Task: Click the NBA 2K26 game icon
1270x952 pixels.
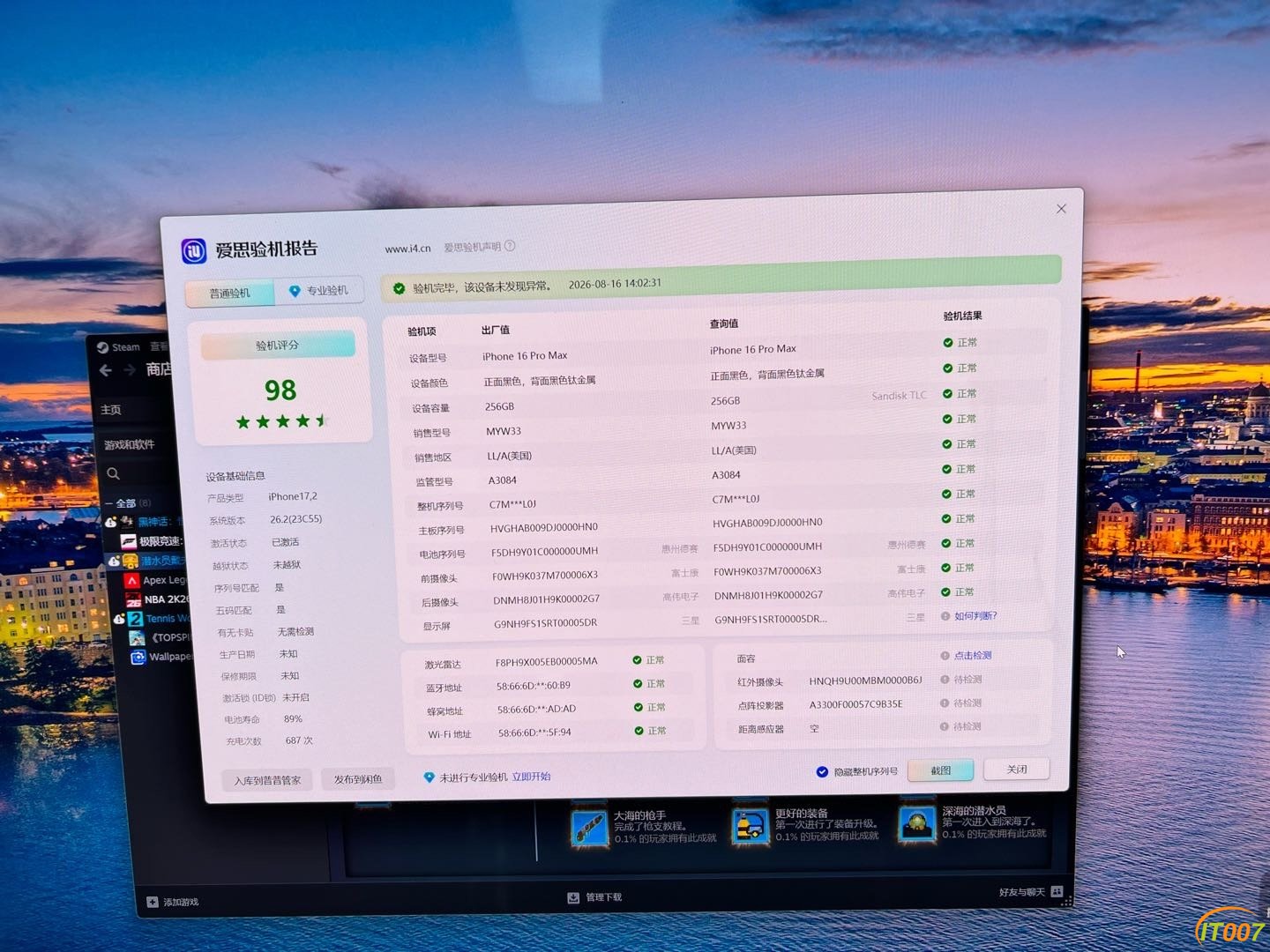Action: [x=133, y=599]
